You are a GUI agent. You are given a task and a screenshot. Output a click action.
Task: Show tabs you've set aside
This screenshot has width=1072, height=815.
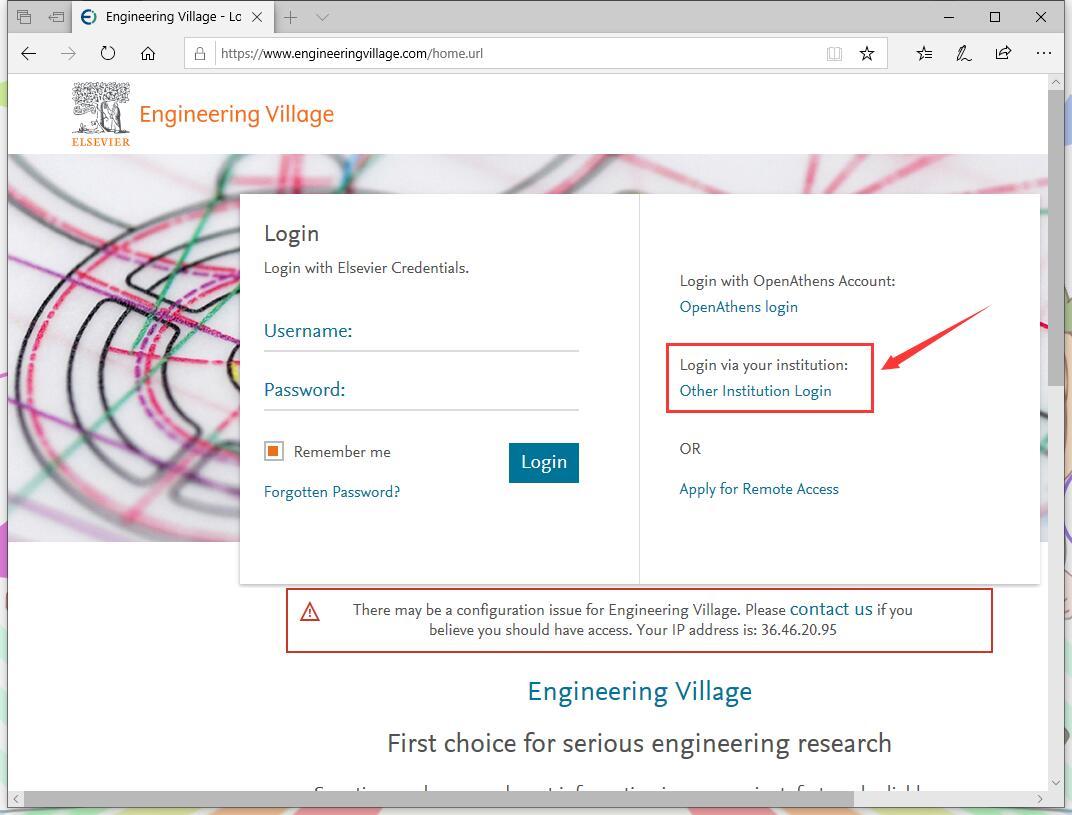tap(24, 17)
